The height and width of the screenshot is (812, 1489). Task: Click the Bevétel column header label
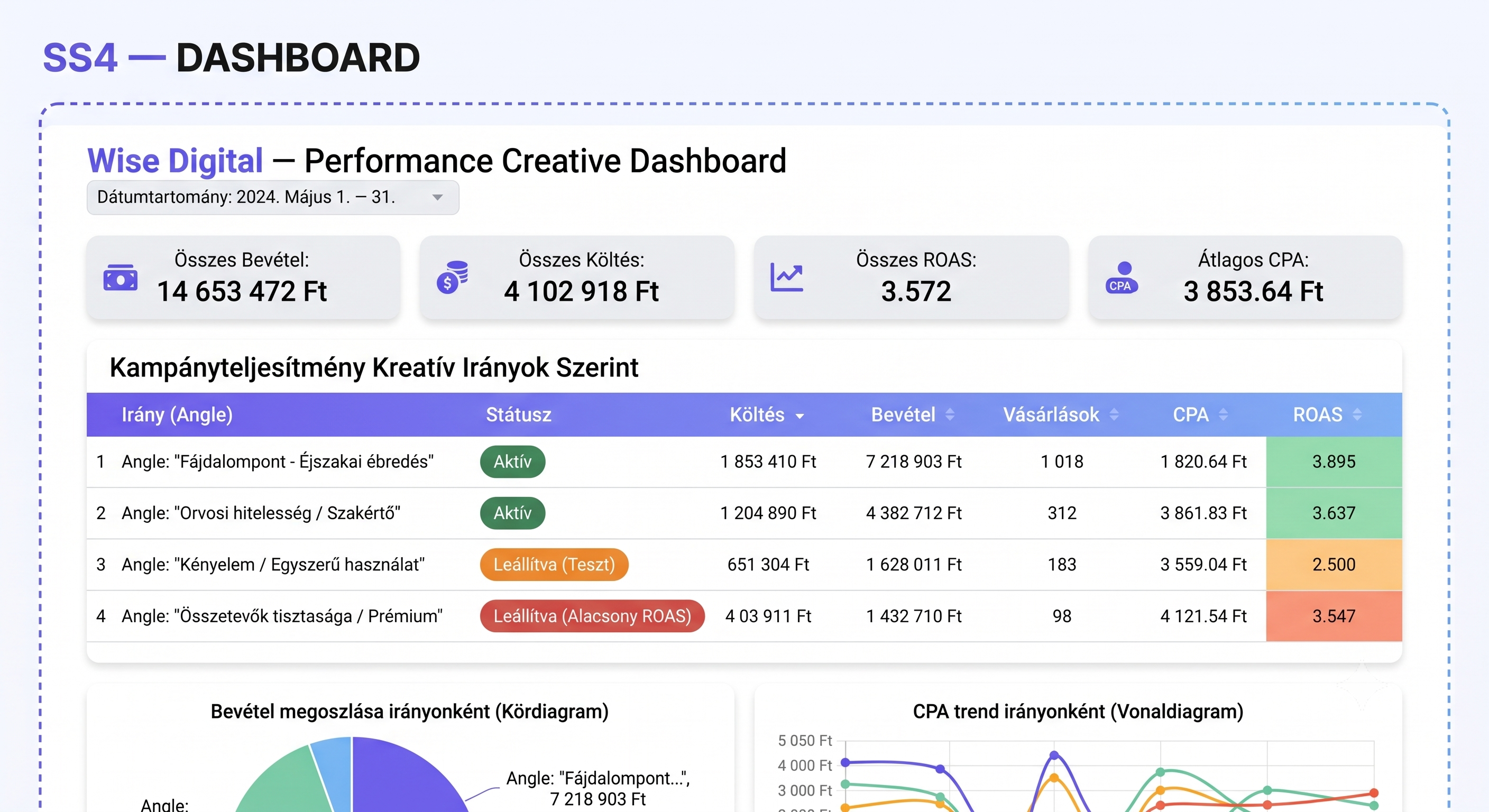[903, 415]
